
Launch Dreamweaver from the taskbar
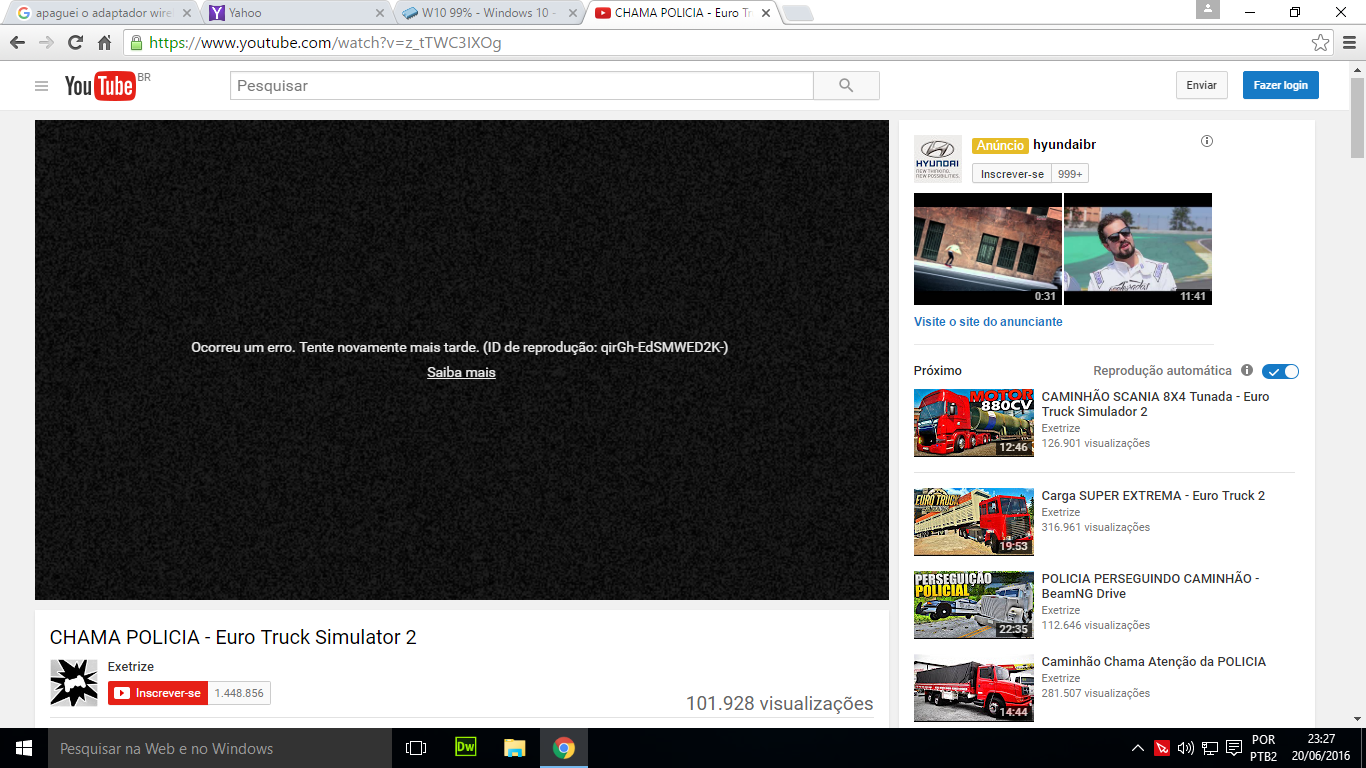coord(465,747)
